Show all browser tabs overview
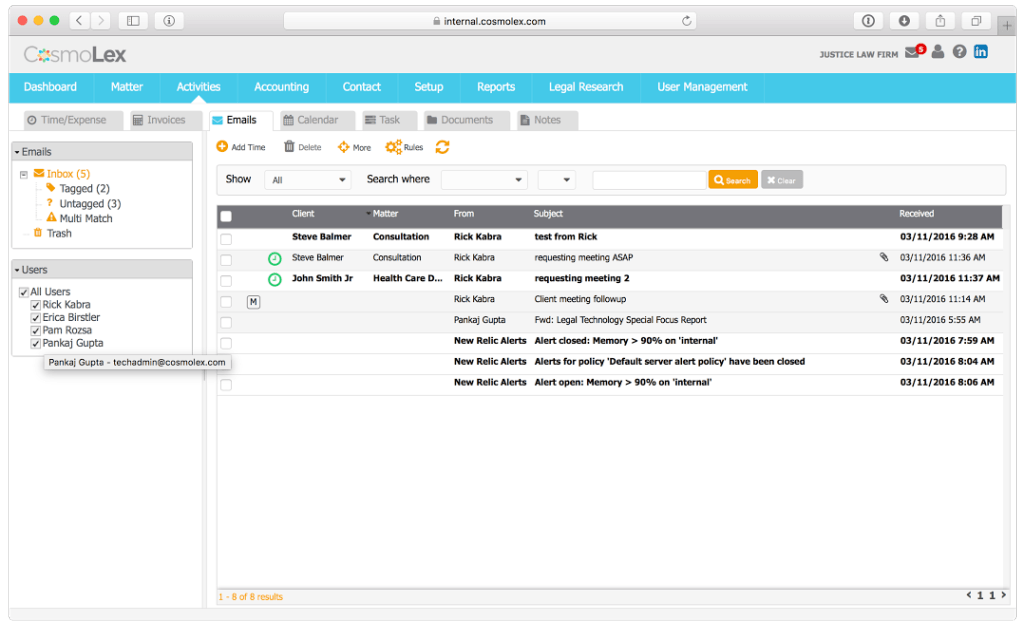 coord(976,21)
